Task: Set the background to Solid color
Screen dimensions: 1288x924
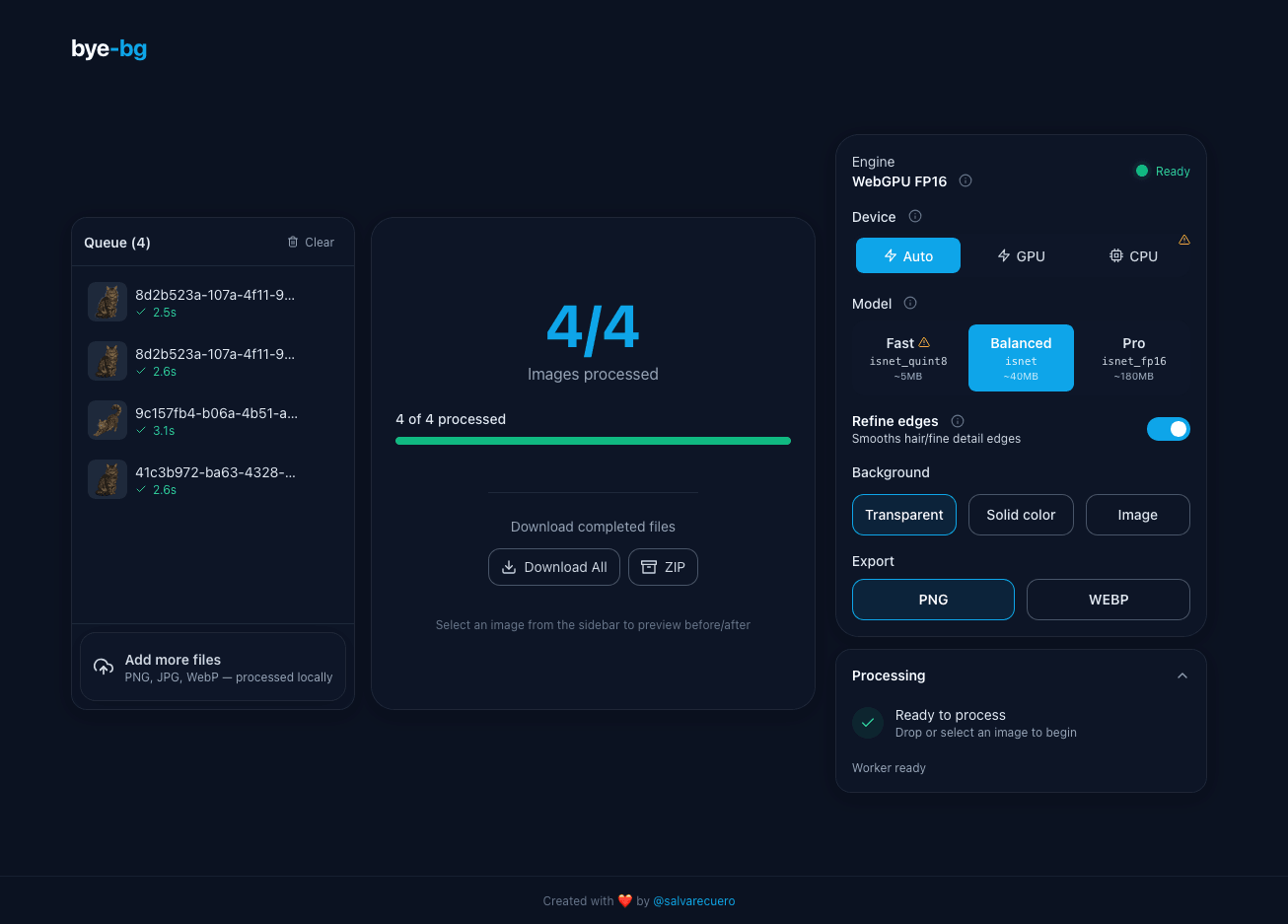Action: pos(1021,515)
